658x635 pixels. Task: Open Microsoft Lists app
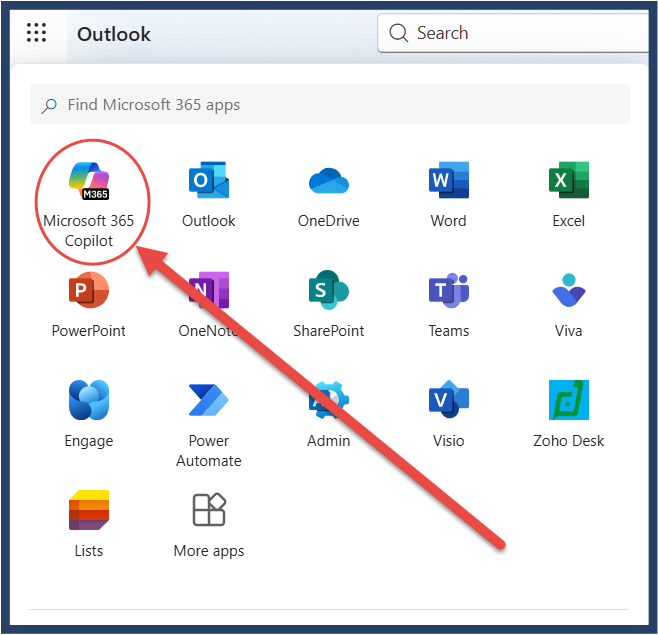(x=89, y=524)
